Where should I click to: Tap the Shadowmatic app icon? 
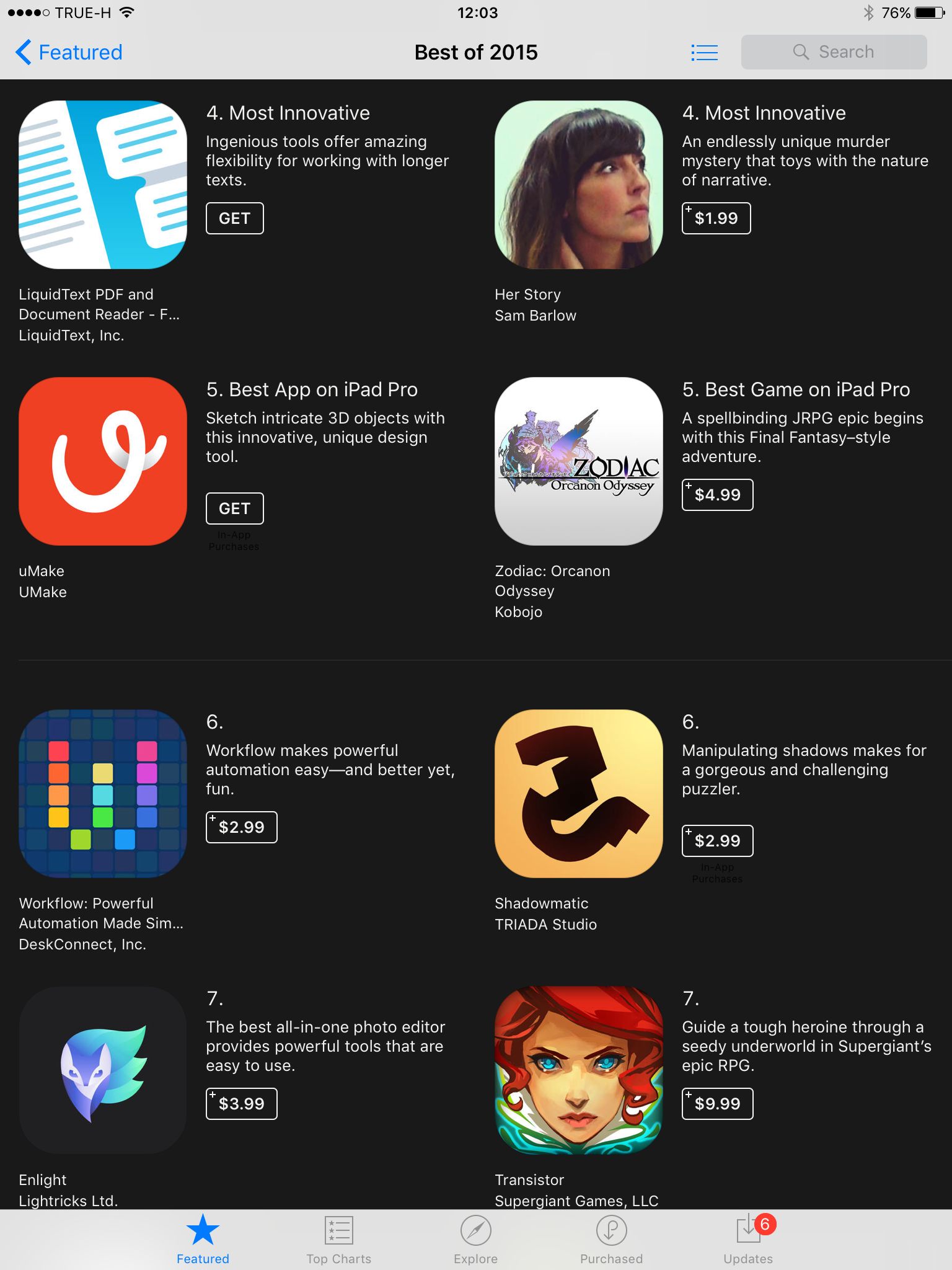[x=579, y=794]
